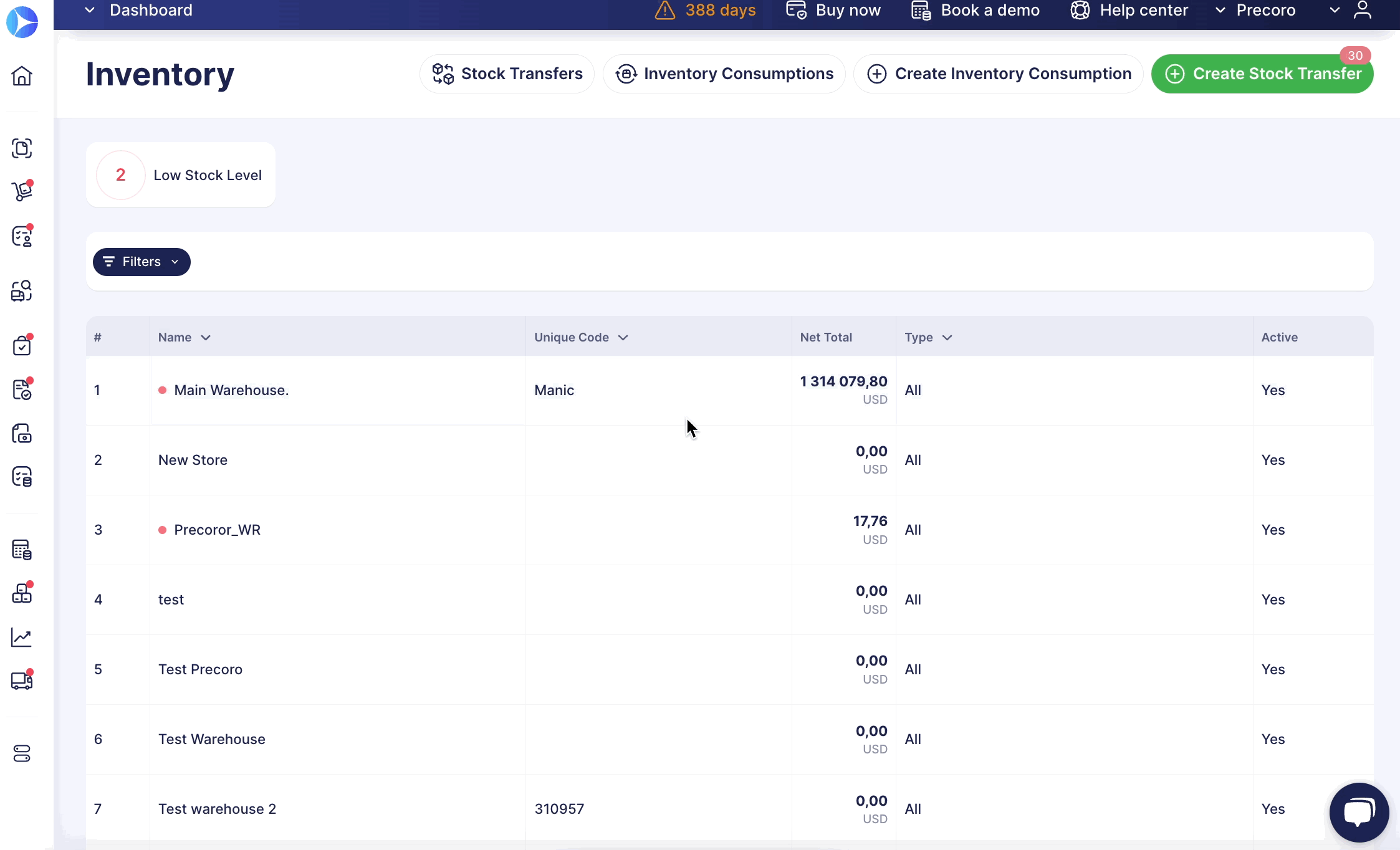The image size is (1400, 850).
Task: Open the Home dashboard icon in sidebar
Action: point(22,75)
